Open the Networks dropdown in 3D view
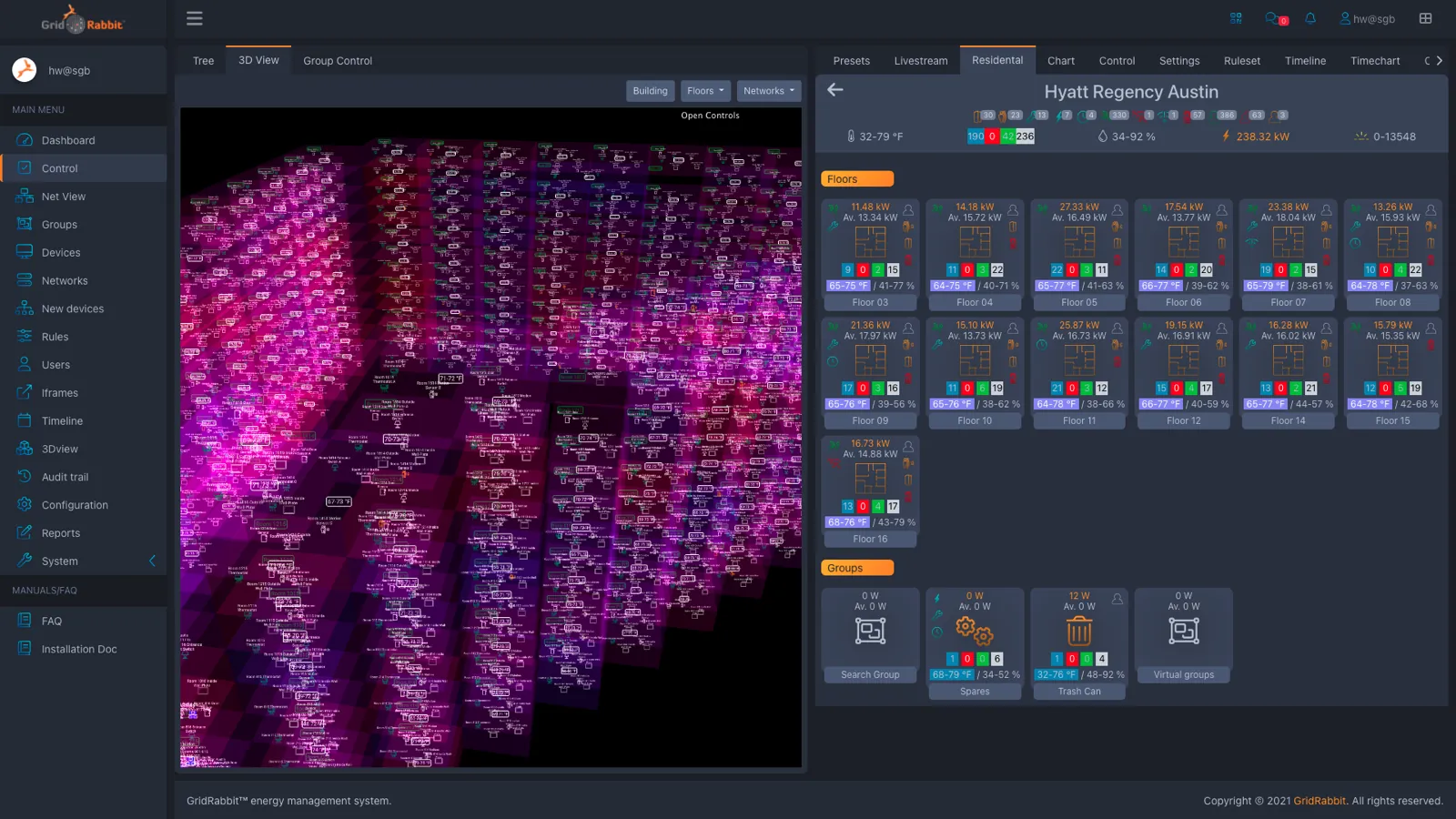Image resolution: width=1456 pixels, height=819 pixels. (x=768, y=91)
